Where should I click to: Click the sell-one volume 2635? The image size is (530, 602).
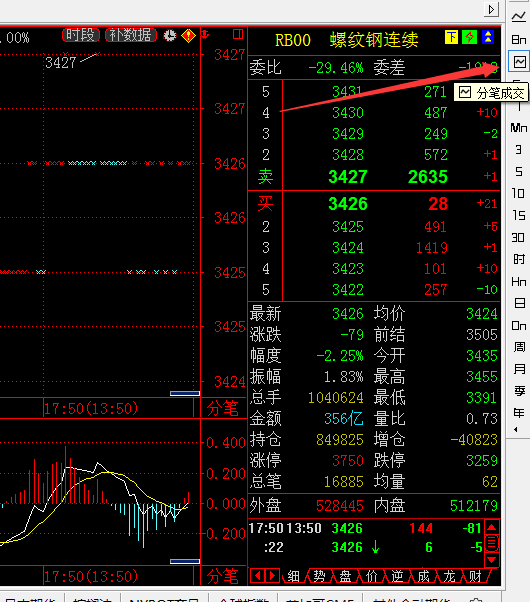[x=428, y=177]
